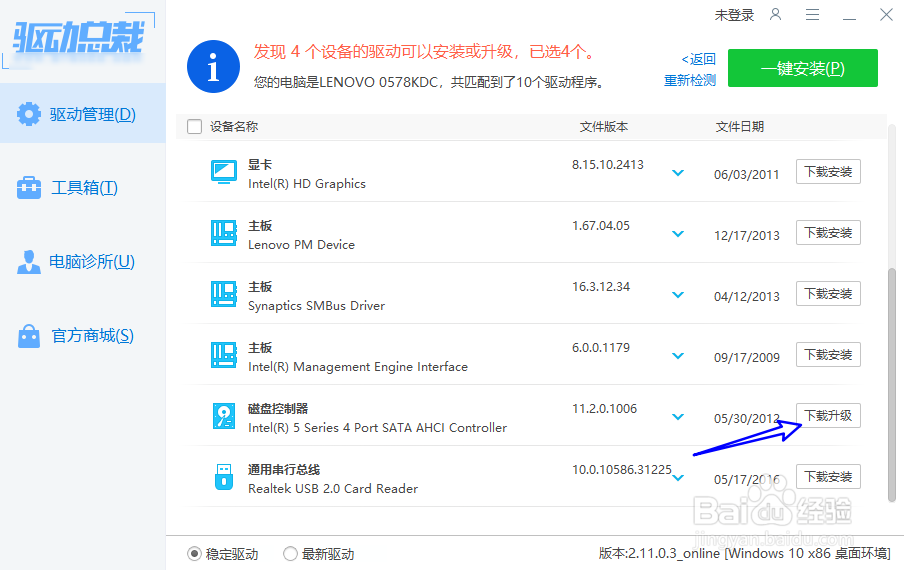Select the 稳定驱动 radio button
The width and height of the screenshot is (904, 570).
tap(194, 554)
